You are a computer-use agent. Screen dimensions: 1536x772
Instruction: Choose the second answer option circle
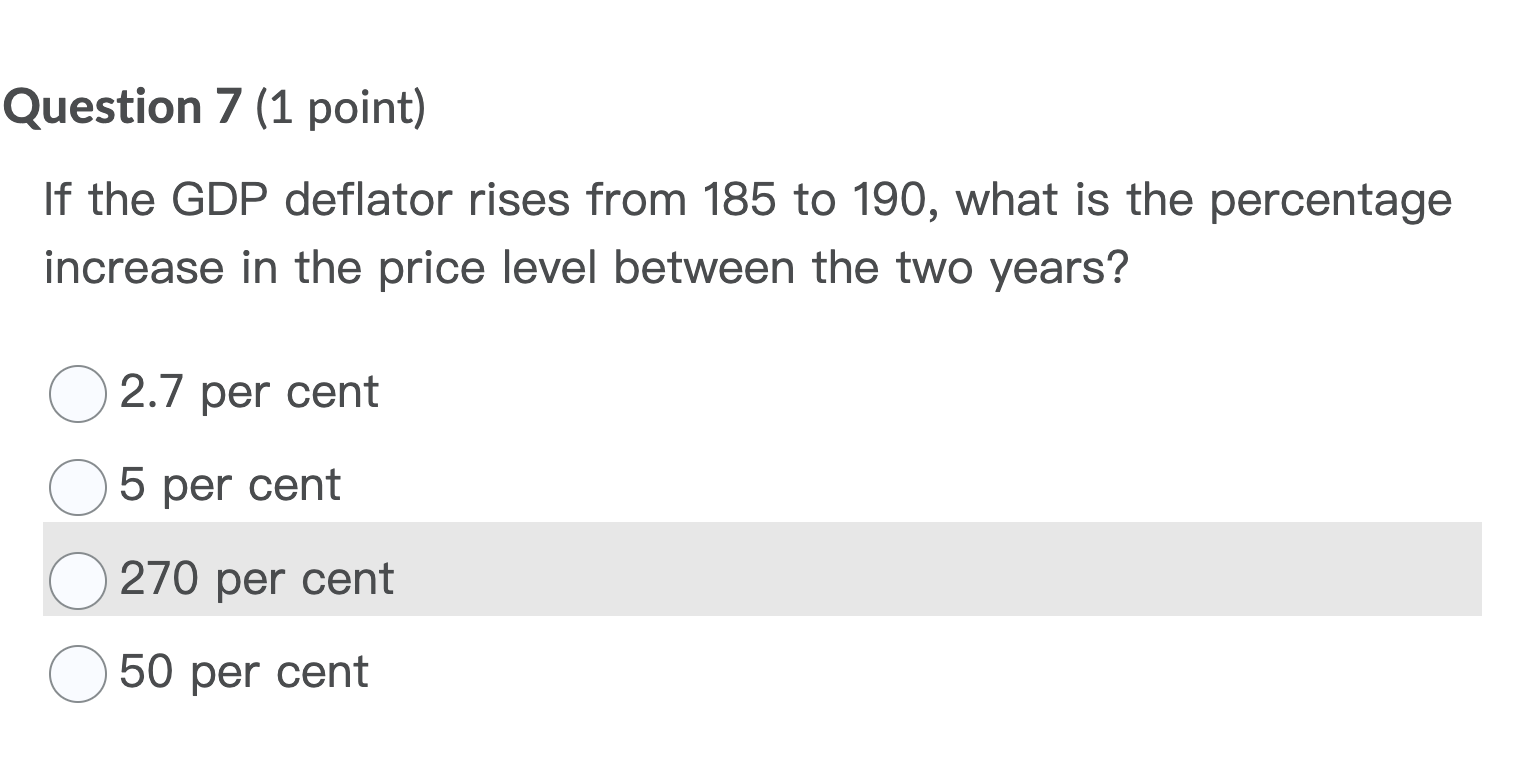[76, 487]
